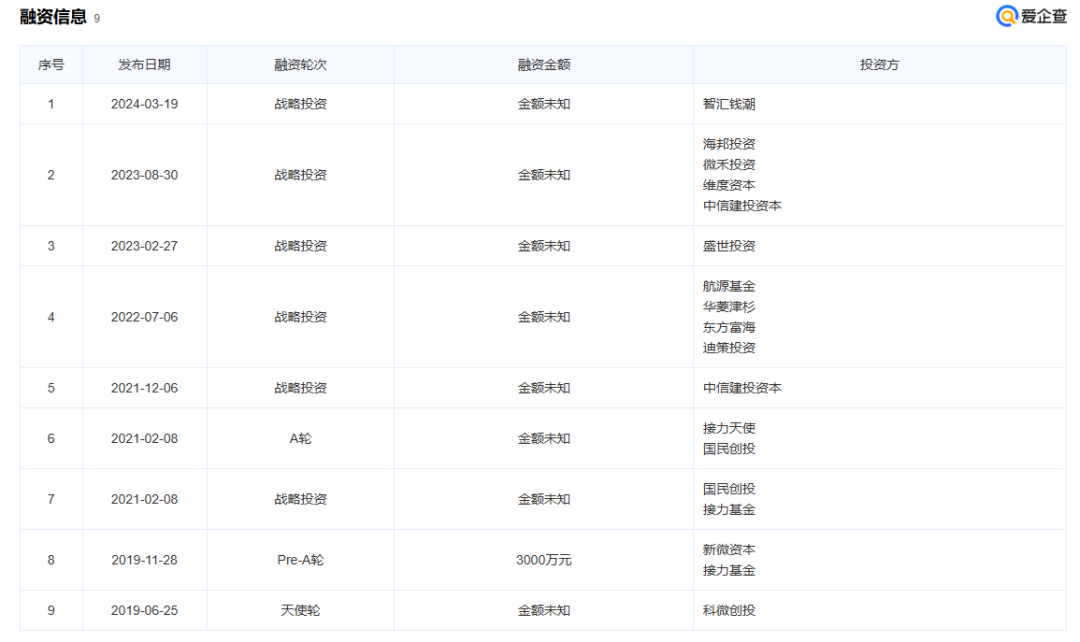This screenshot has width=1080, height=642.
Task: Open 中信建投资本 in the 2021-12-06 row
Action: [742, 388]
